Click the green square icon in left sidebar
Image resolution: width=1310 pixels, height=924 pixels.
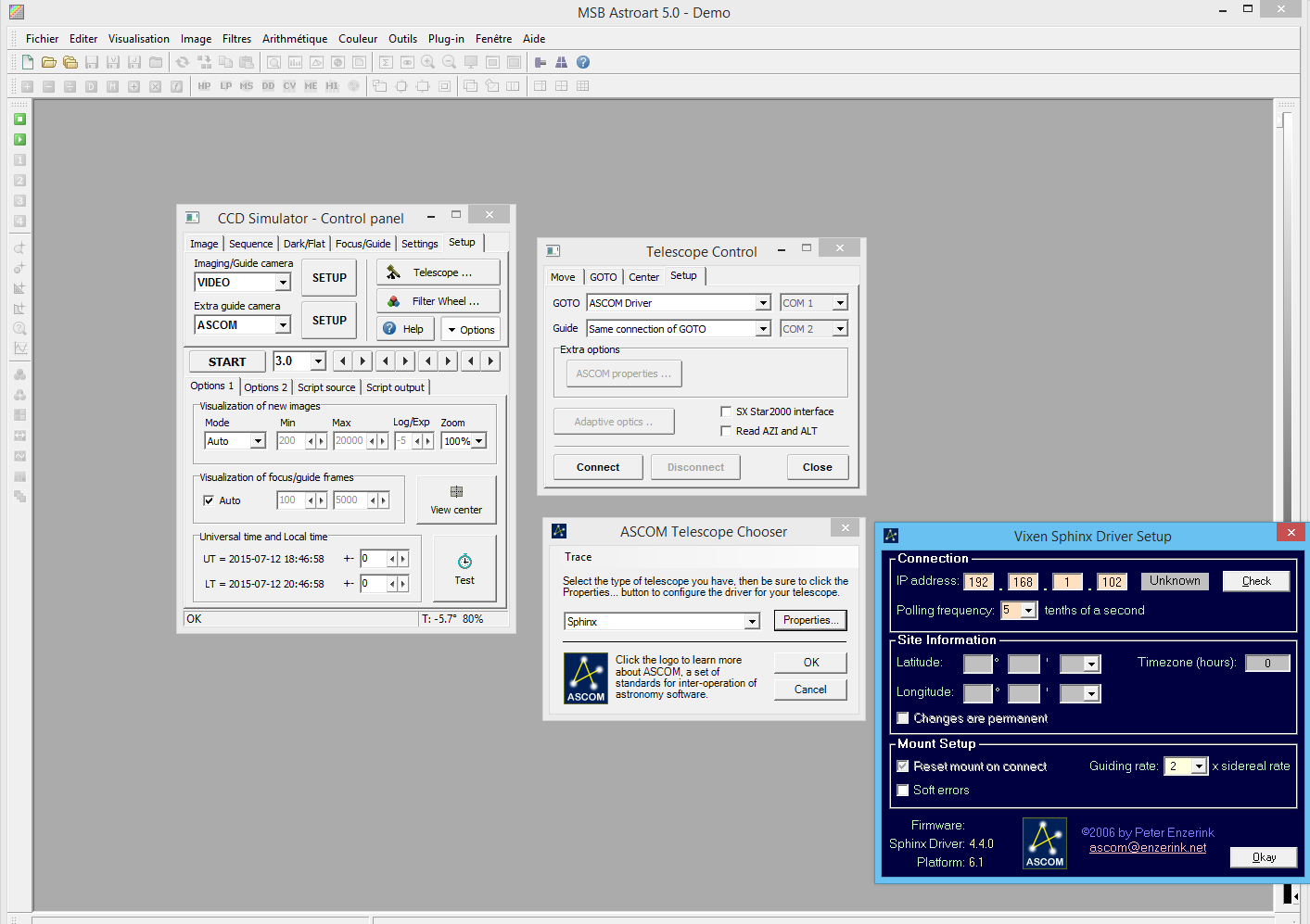(19, 120)
